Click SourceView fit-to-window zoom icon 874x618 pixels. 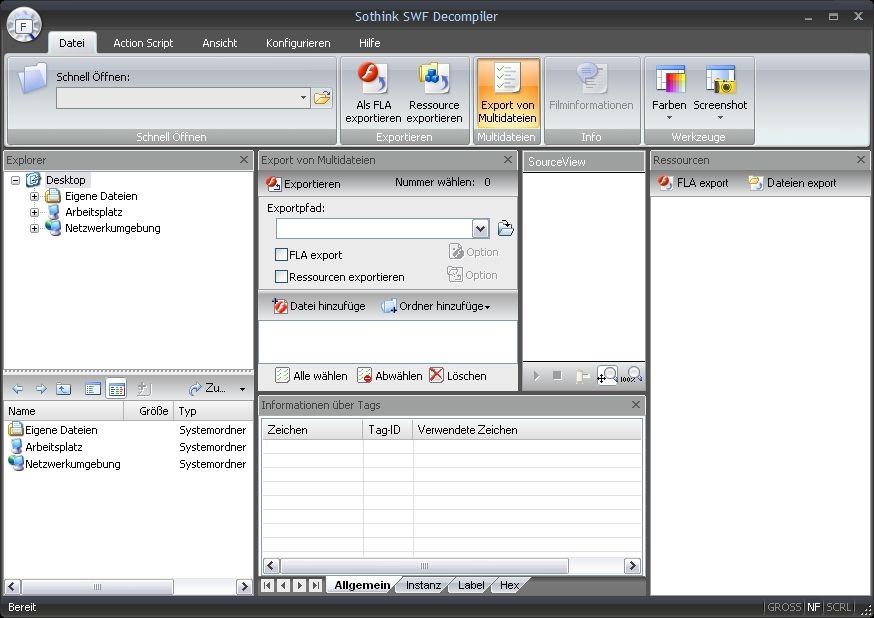click(607, 376)
